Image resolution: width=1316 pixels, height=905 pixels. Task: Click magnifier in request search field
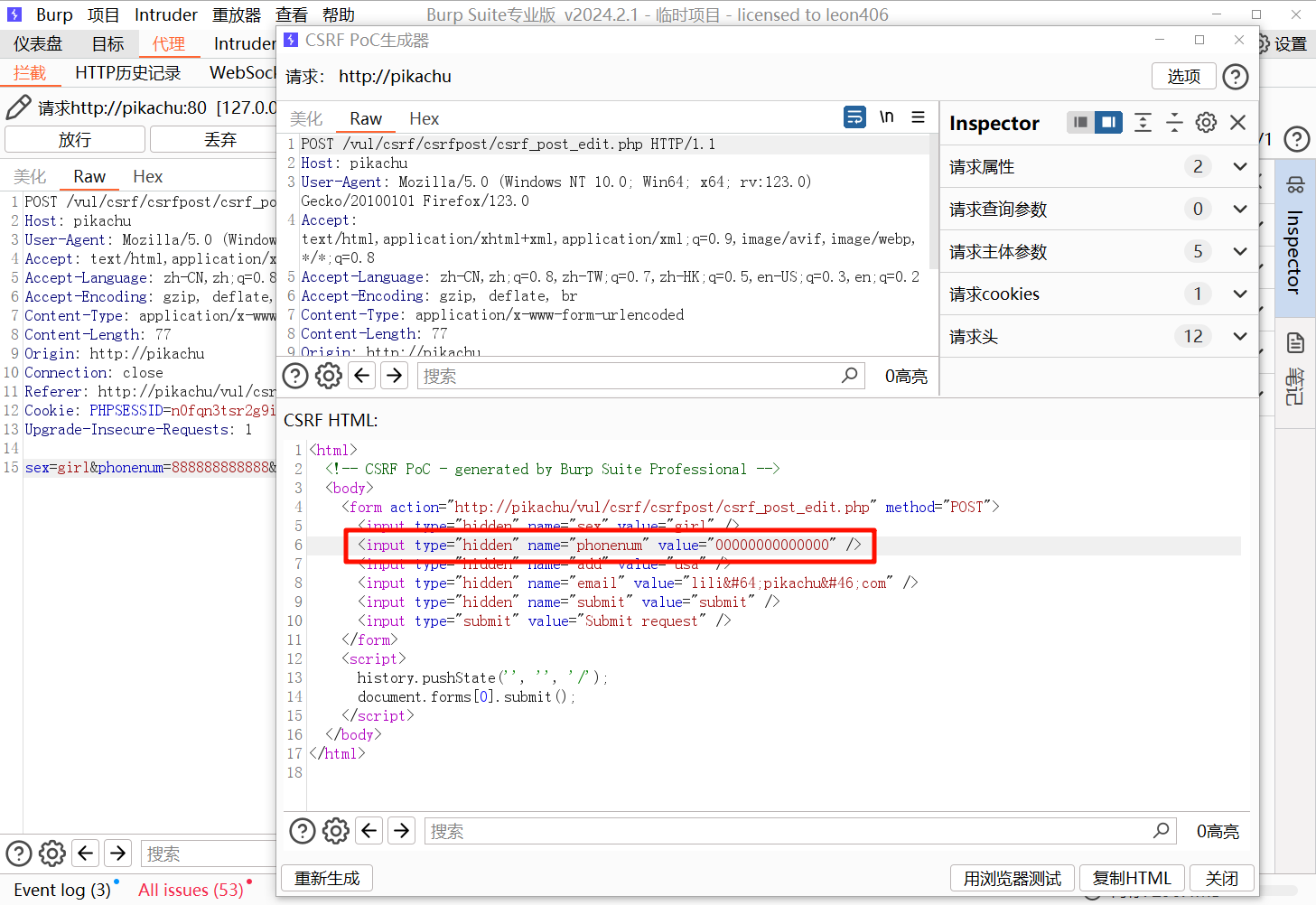click(850, 375)
